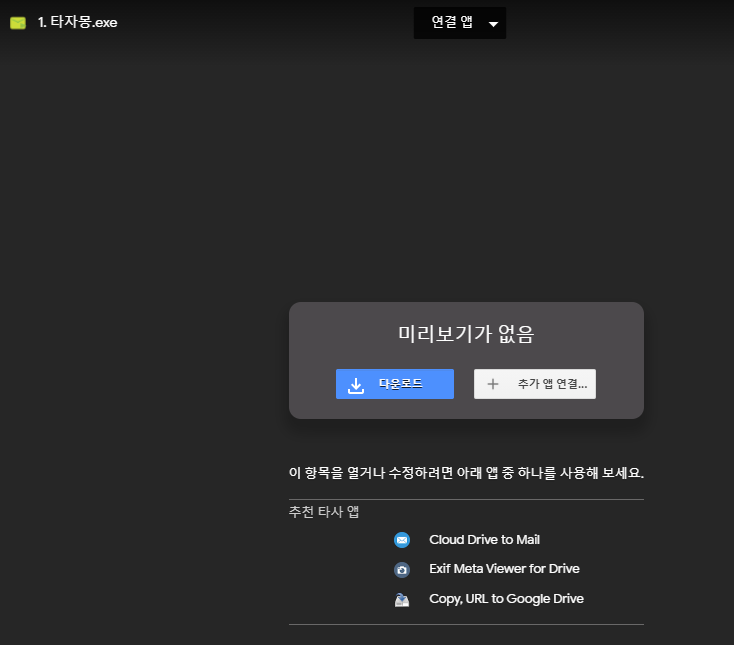734x645 pixels.
Task: Click the download arrow icon
Action: [356, 385]
